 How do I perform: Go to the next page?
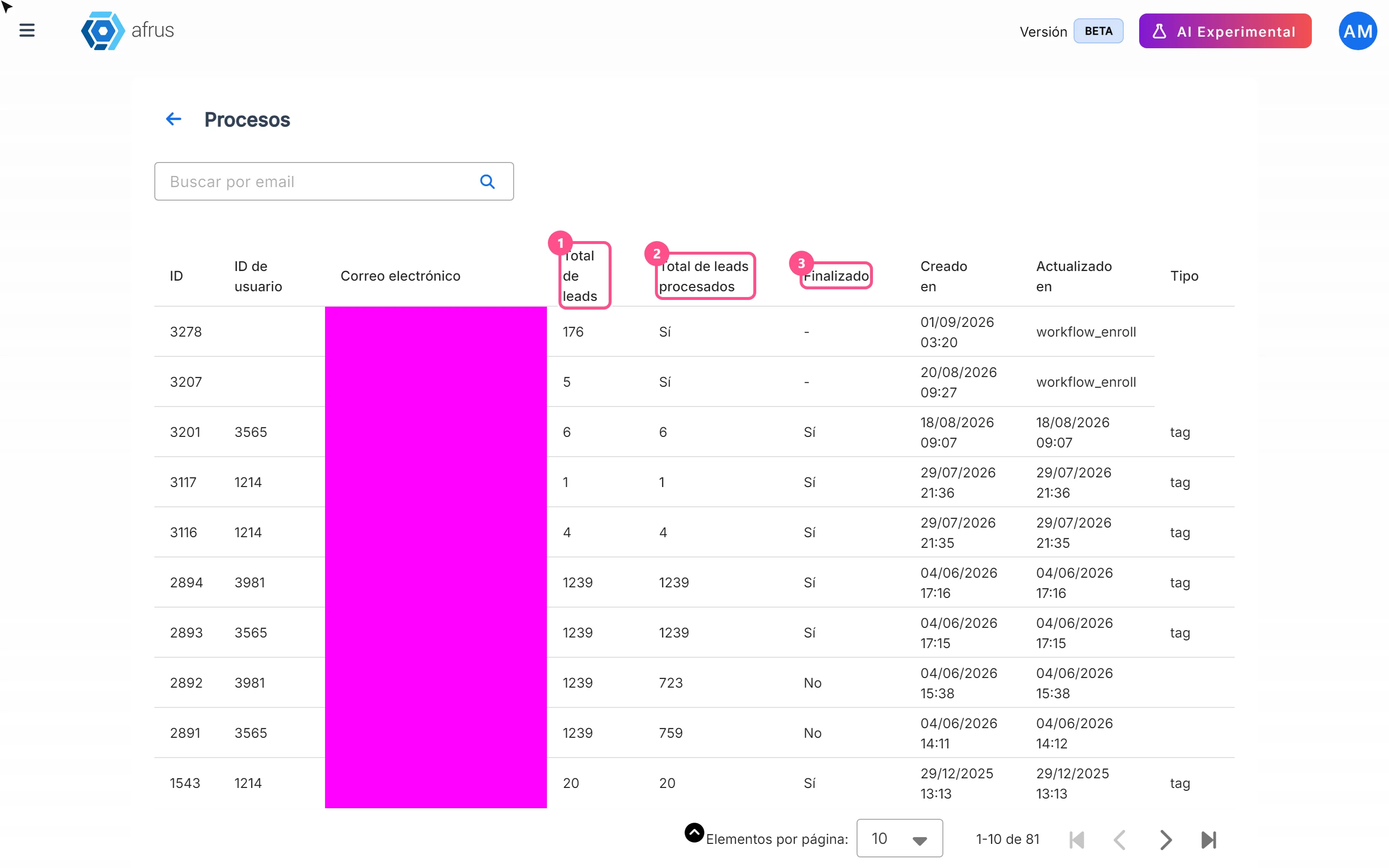click(1165, 839)
